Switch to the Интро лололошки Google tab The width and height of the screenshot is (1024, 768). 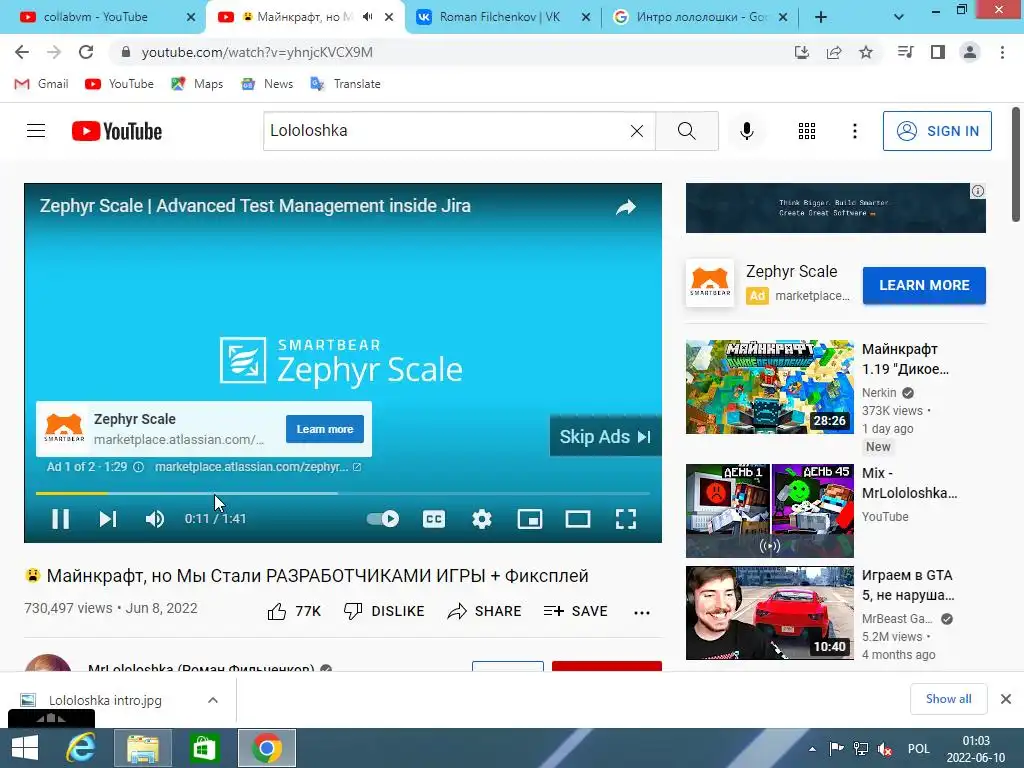[x=701, y=17]
